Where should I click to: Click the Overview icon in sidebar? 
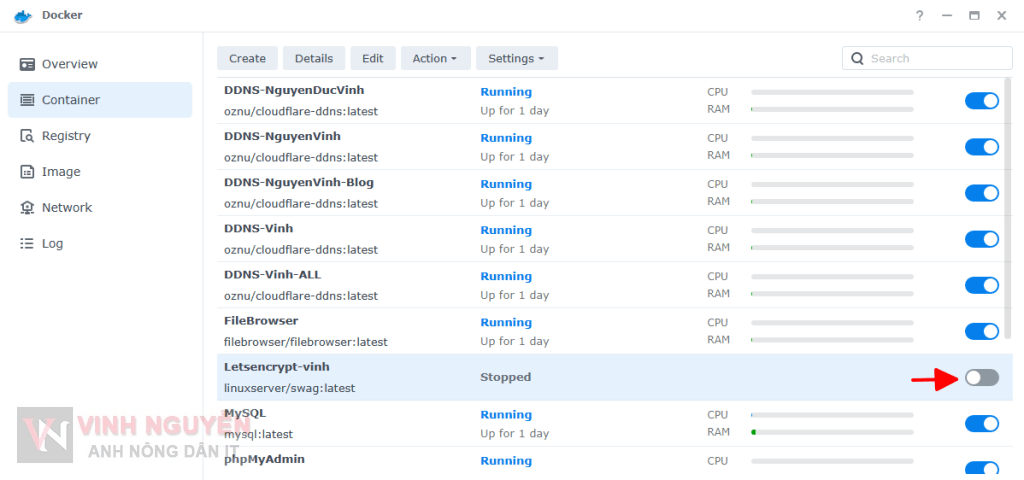27,64
